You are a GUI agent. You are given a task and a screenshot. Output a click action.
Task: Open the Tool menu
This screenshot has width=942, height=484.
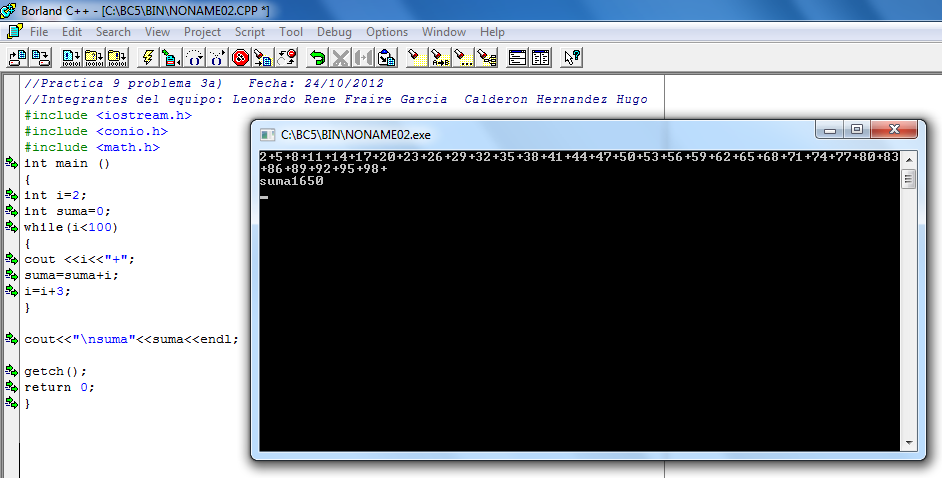(291, 32)
